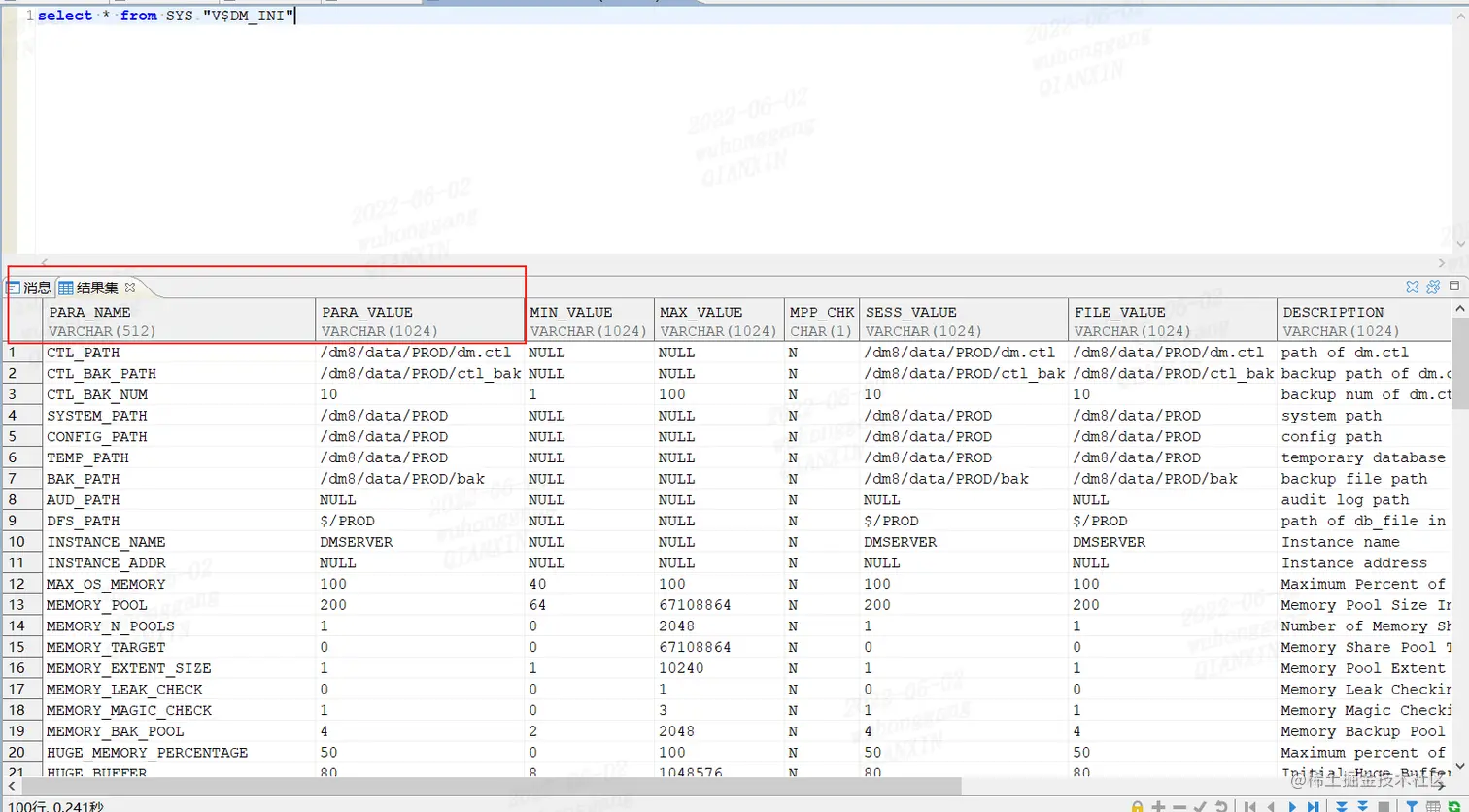Click the 'path of dm.ctl' description
1469x812 pixels.
point(1364,353)
